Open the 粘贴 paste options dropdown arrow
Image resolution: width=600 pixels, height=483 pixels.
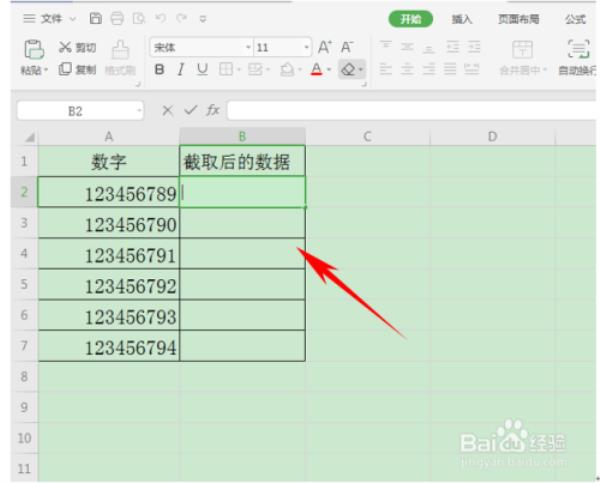click(x=46, y=70)
